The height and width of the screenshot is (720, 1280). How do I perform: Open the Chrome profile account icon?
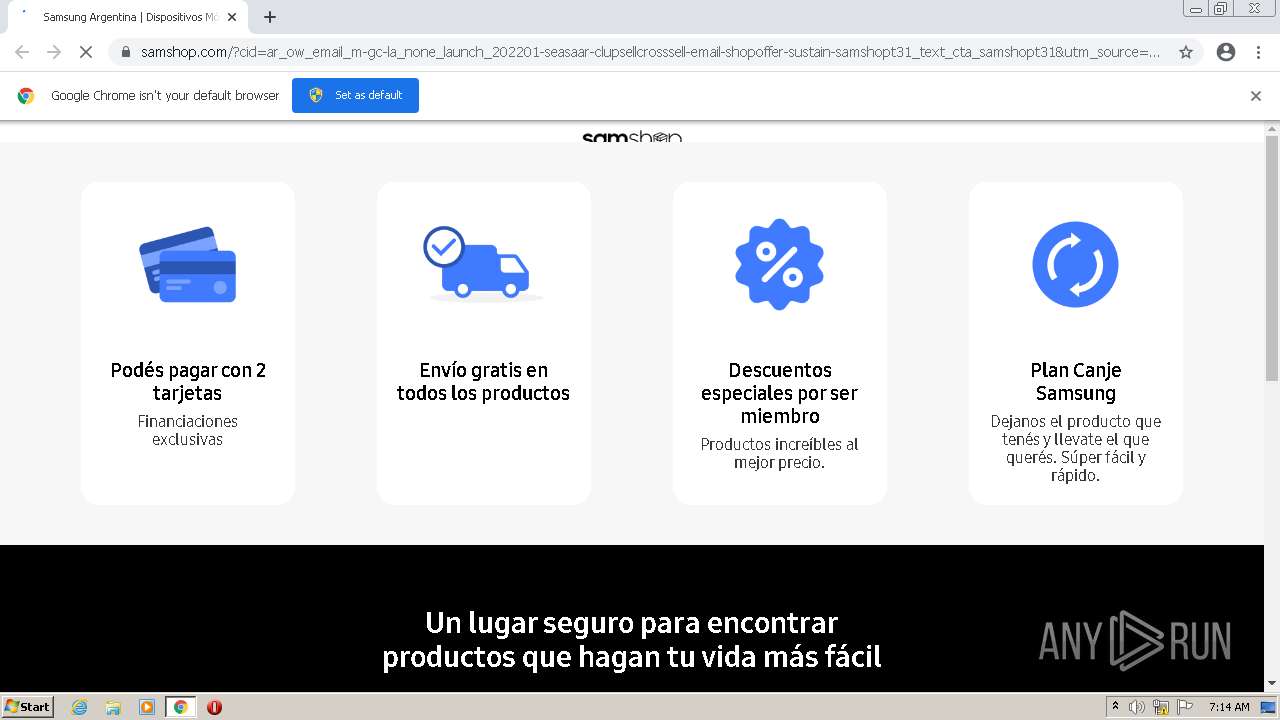pos(1226,52)
